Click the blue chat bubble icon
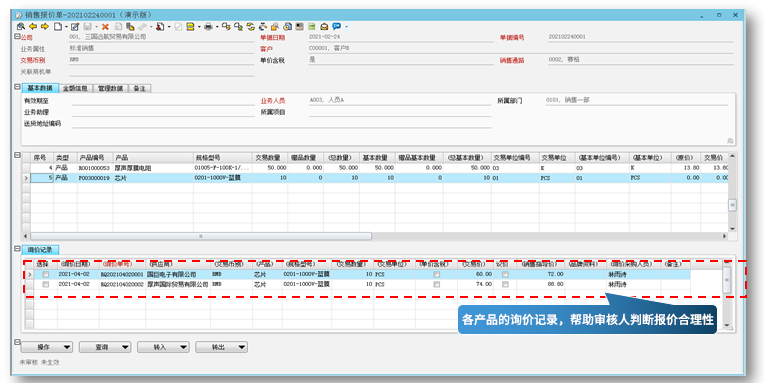Viewport: 764px width, 383px height. [336, 27]
